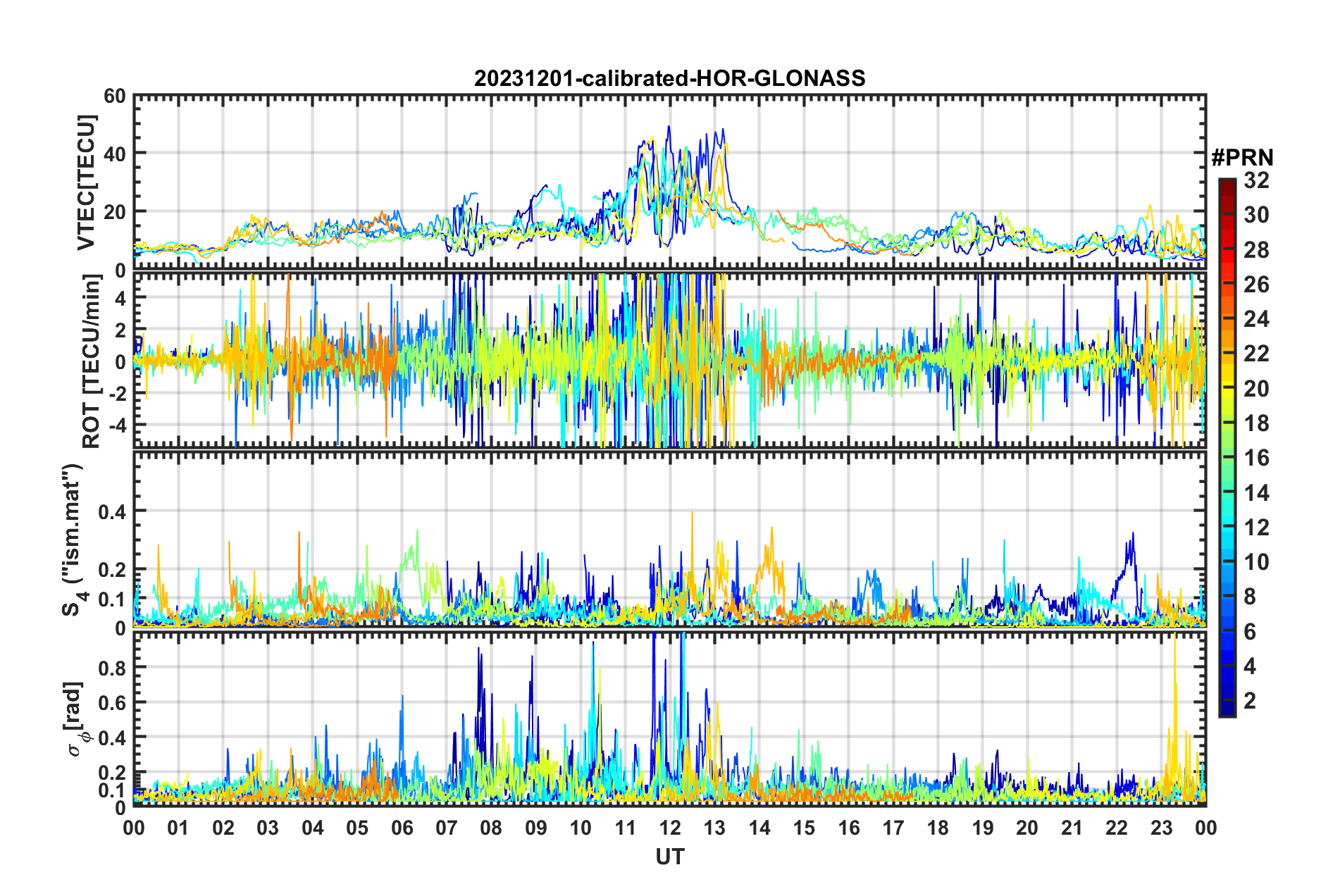Select the 21 tick on the UT axis
Image resolution: width=1340 pixels, height=896 pixels.
(1072, 828)
